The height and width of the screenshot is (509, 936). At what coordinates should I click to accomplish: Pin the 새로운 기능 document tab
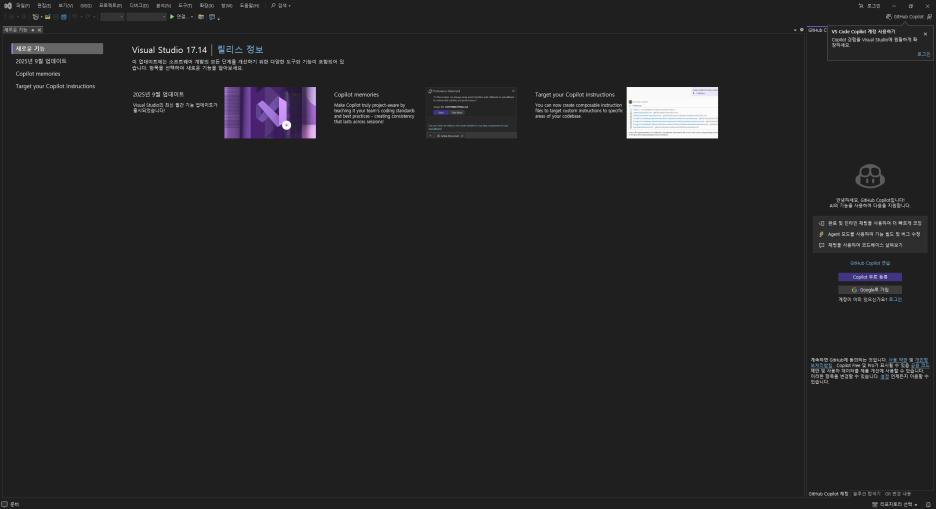[33, 30]
